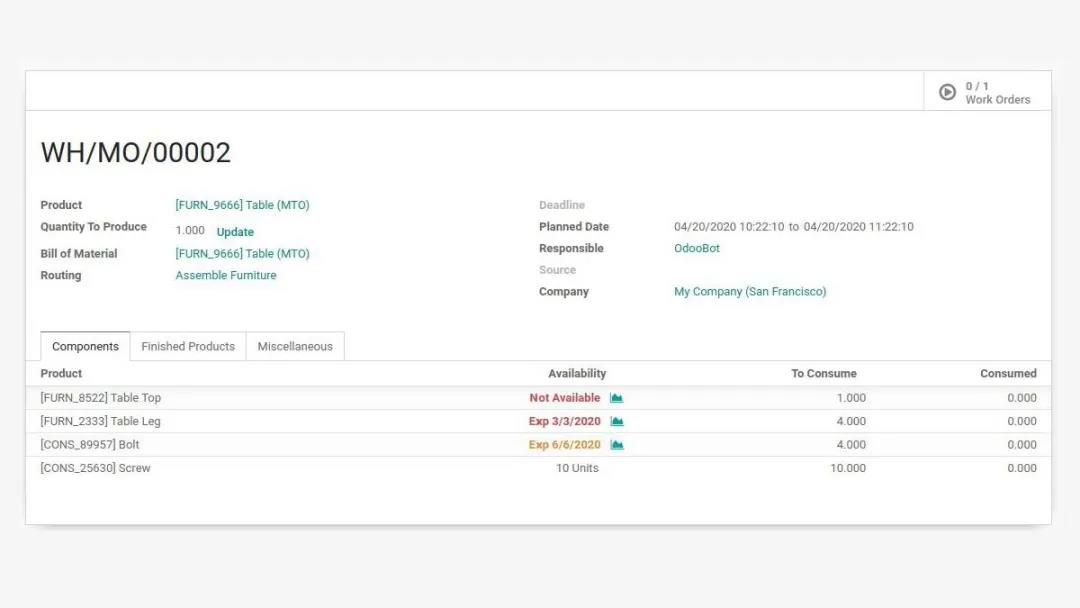Open Bill of Material [FURN_9666] Table link
Image resolution: width=1080 pixels, height=608 pixels.
coord(242,253)
